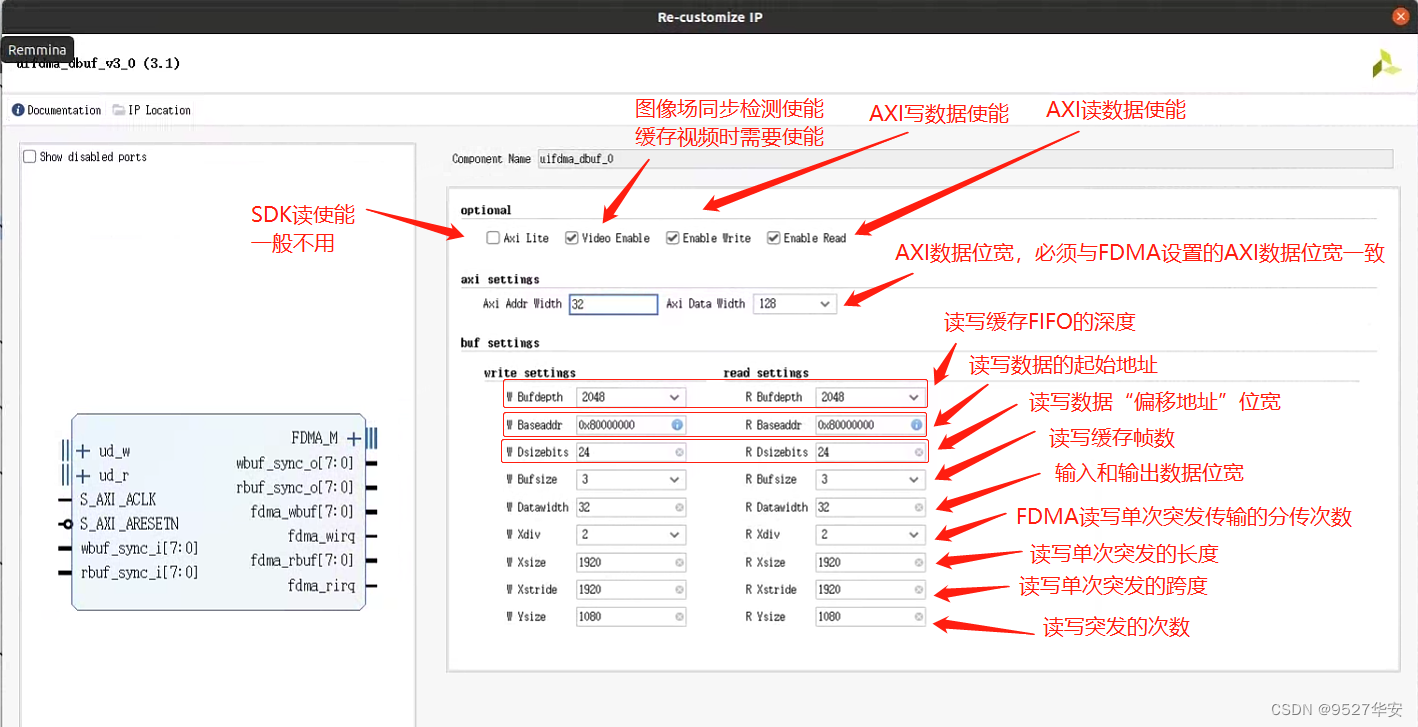1418x727 pixels.
Task: Click the W Ysize input field
Action: 630,617
